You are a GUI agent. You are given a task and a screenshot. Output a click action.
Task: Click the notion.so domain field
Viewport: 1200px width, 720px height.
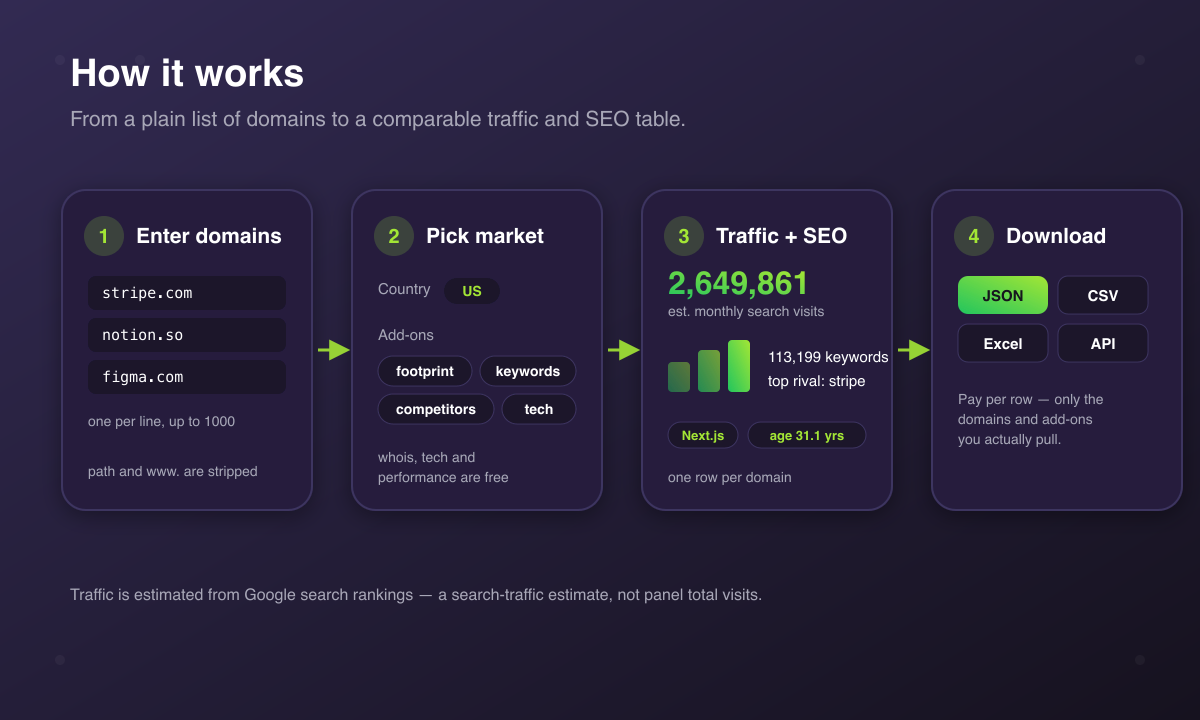click(187, 335)
